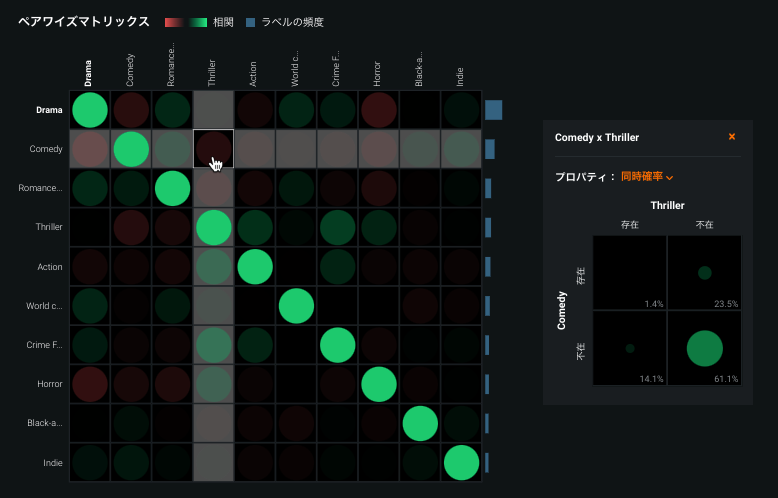Image resolution: width=778 pixels, height=498 pixels.
Task: Click the Comedy label frequency bar
Action: coord(490,149)
